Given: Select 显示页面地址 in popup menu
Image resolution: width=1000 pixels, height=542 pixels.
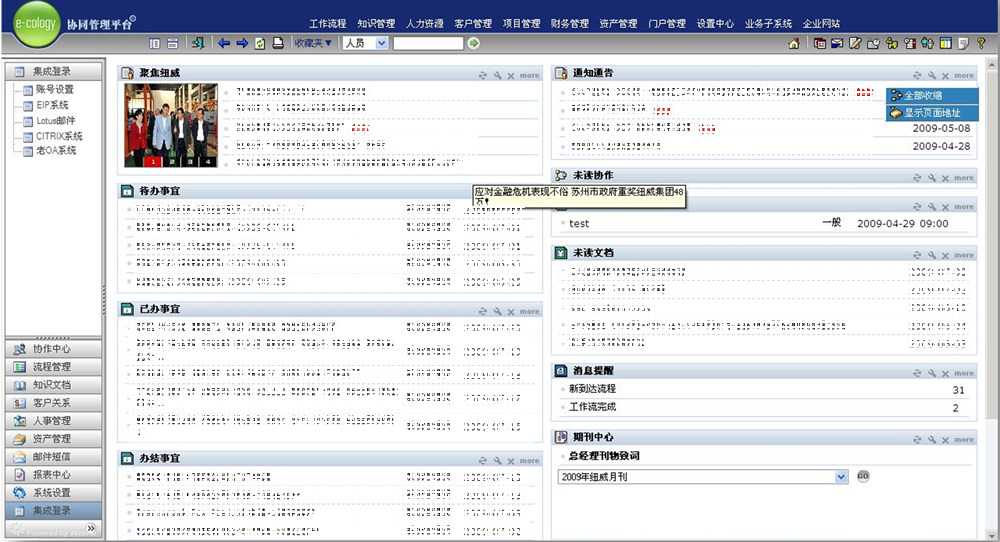Looking at the screenshot, I should coord(932,113).
